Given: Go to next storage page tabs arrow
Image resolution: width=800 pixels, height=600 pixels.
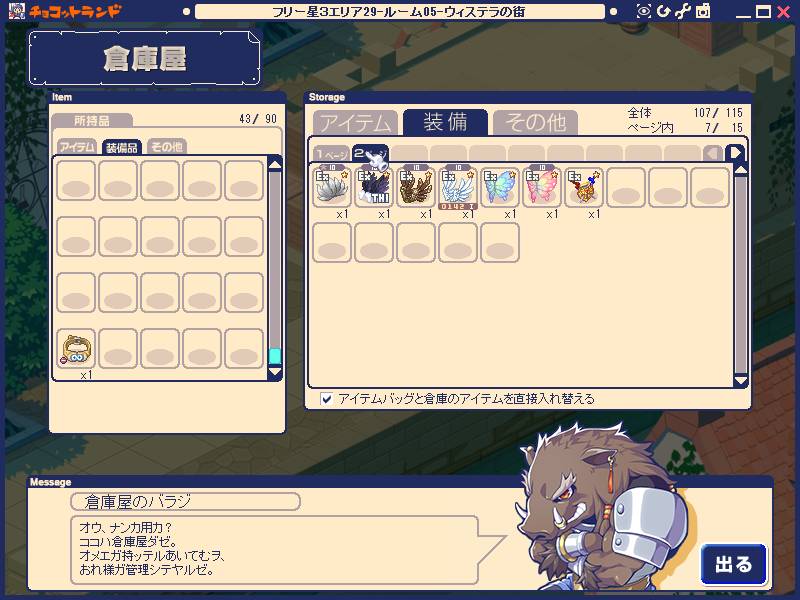Looking at the screenshot, I should [735, 153].
